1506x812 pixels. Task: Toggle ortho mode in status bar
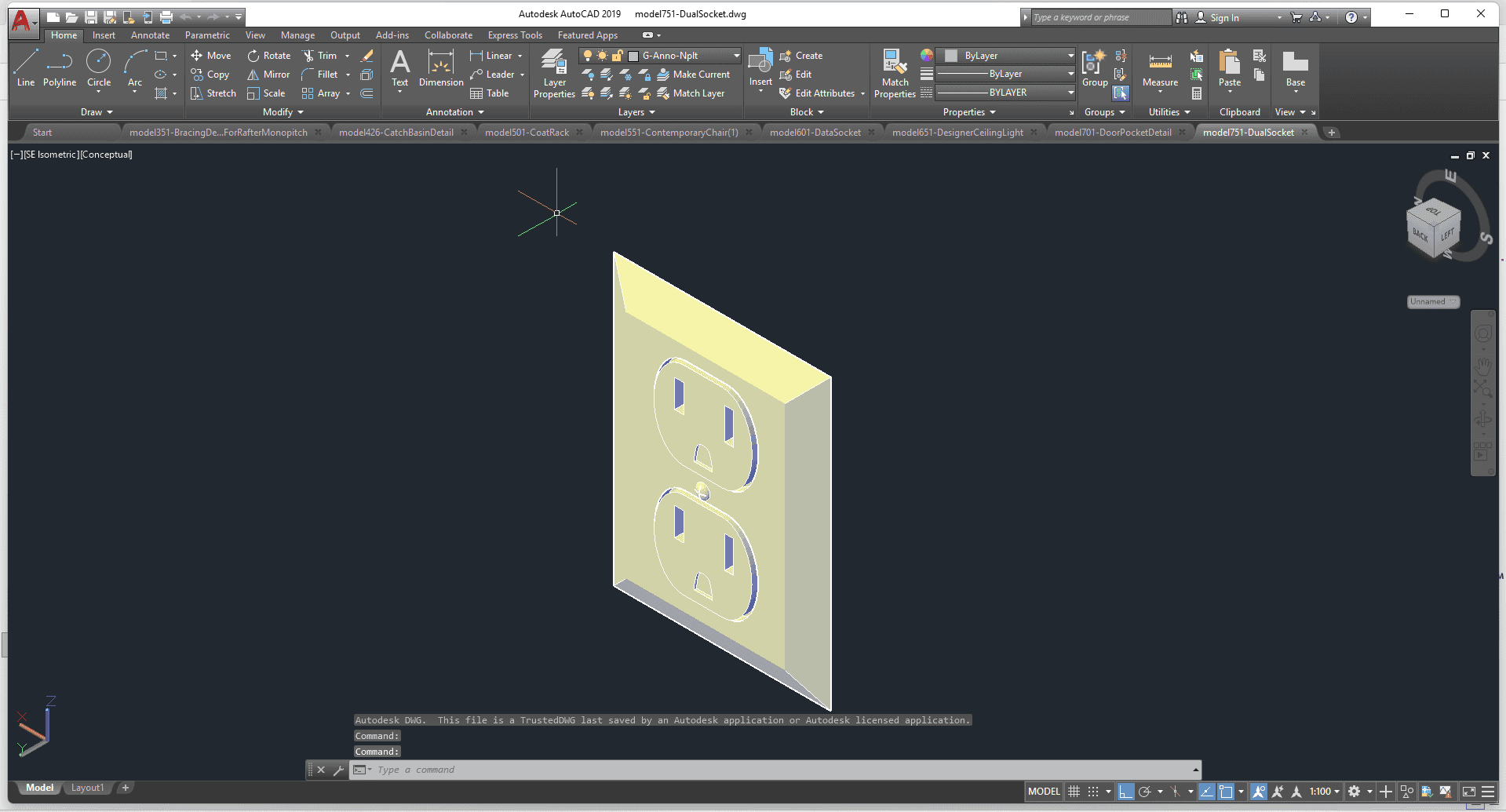[1125, 792]
